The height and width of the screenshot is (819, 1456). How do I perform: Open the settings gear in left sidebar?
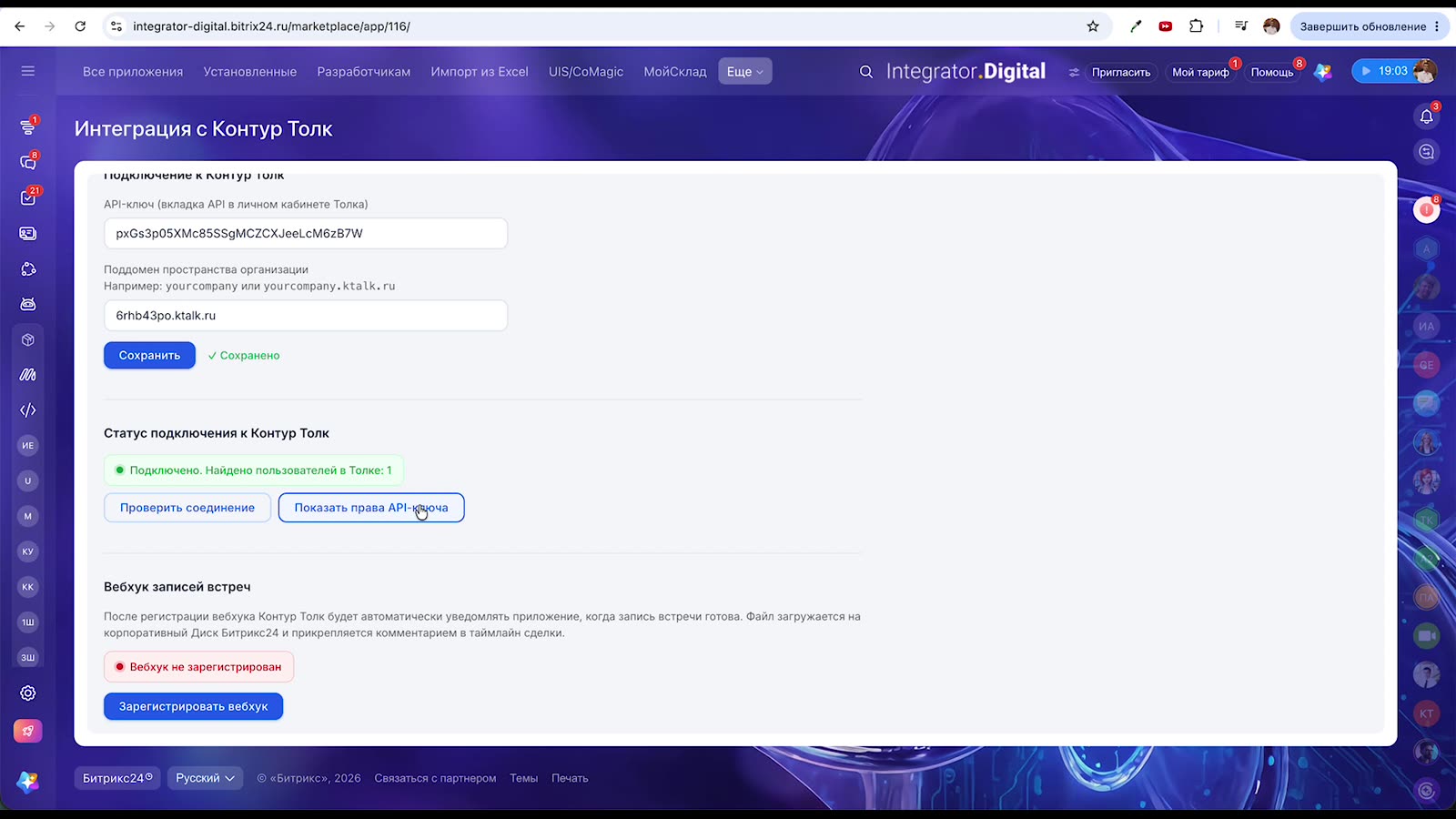(28, 693)
